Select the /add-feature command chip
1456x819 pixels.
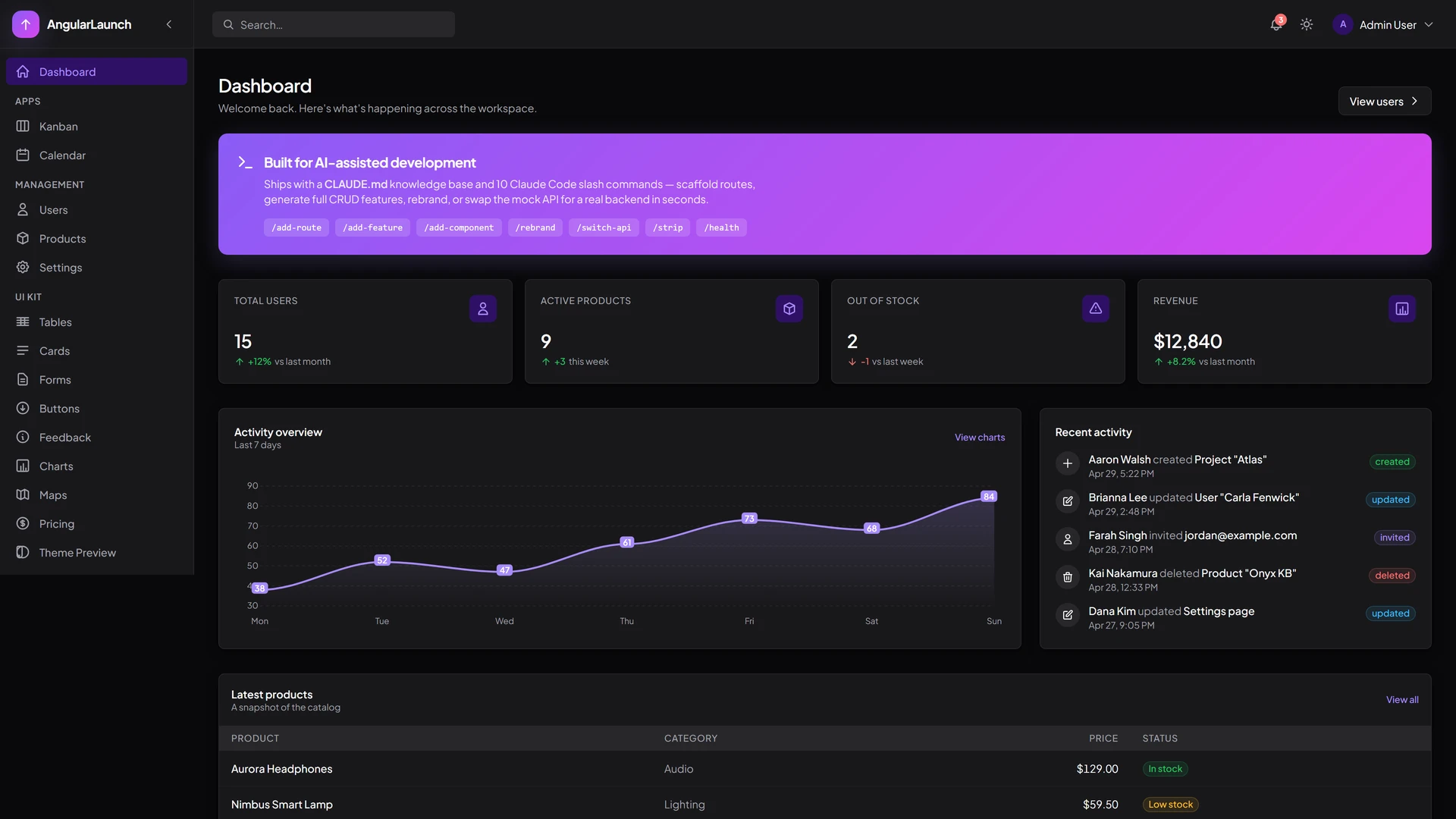372,227
